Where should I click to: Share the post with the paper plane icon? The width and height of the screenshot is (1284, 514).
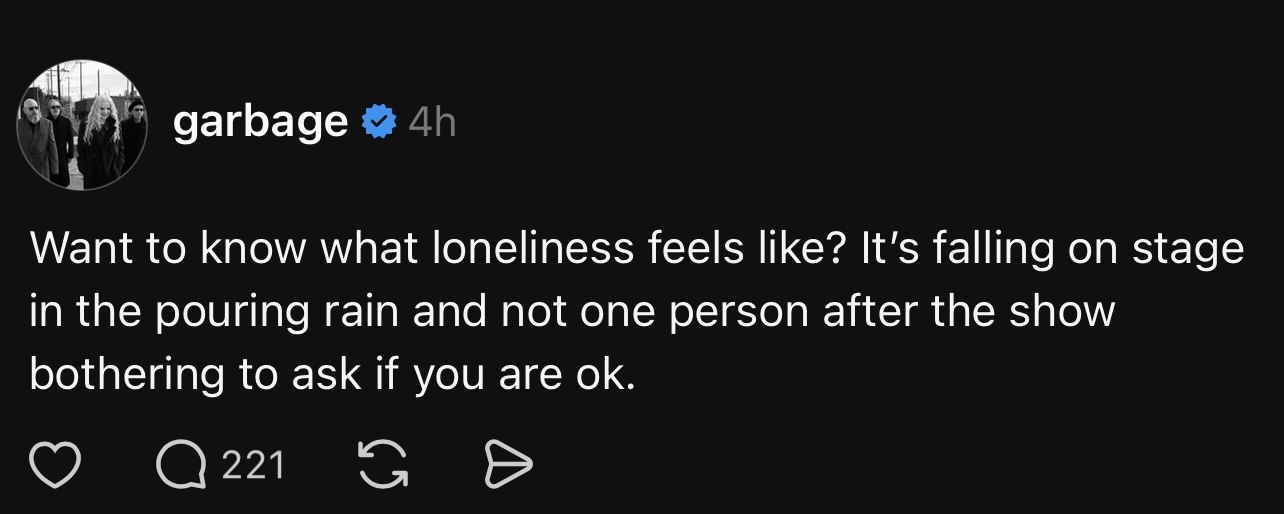508,465
